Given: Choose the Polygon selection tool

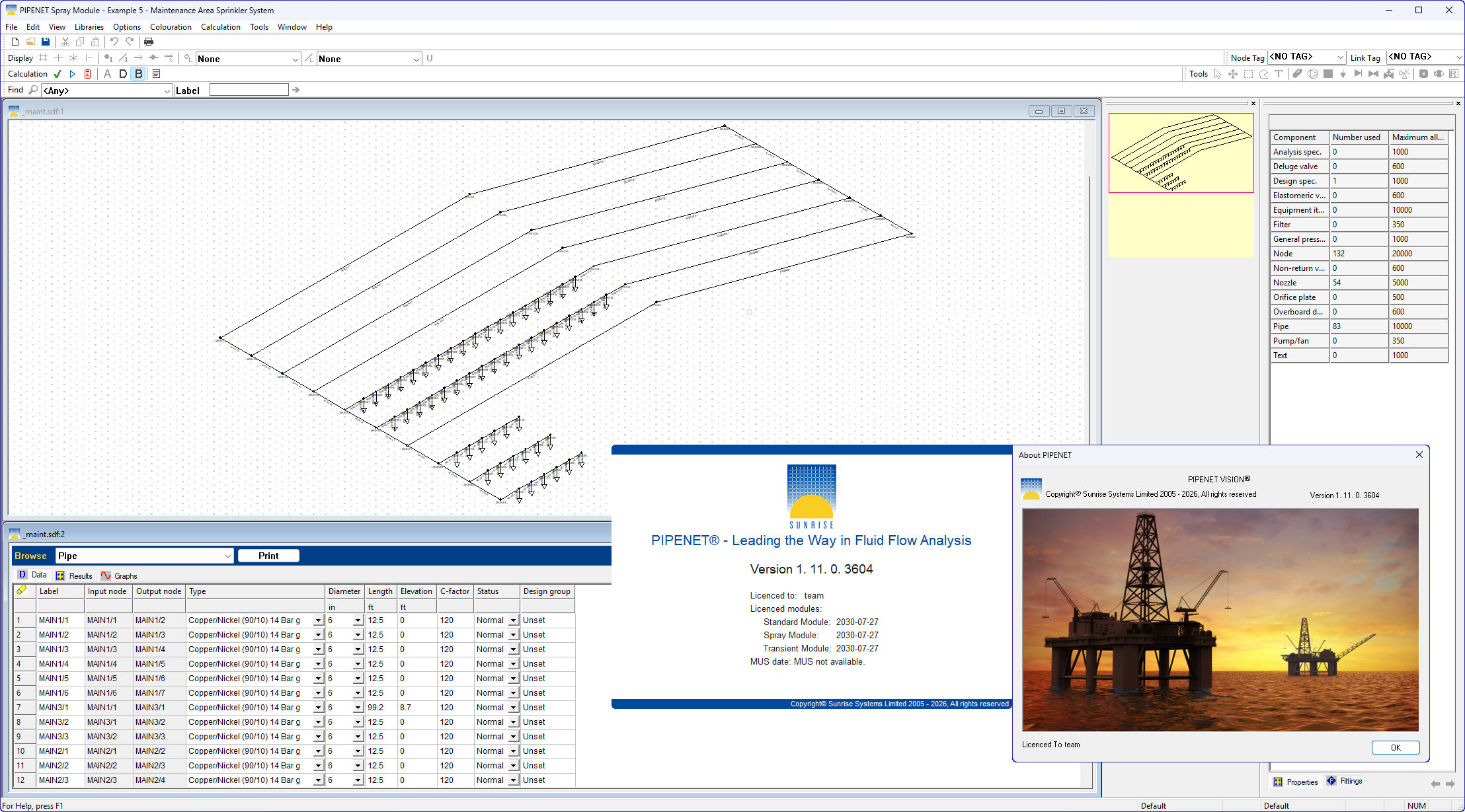Looking at the screenshot, I should [x=1263, y=74].
